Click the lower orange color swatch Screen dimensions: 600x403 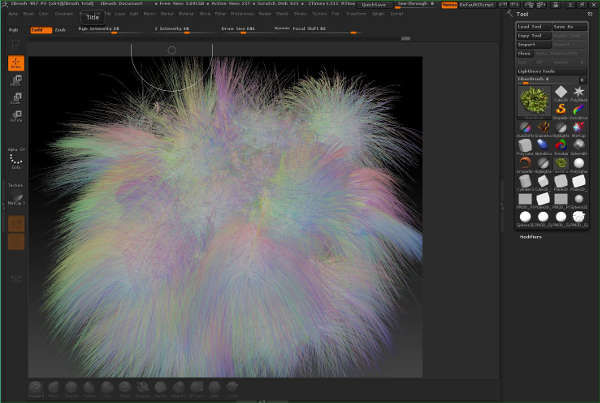16,242
